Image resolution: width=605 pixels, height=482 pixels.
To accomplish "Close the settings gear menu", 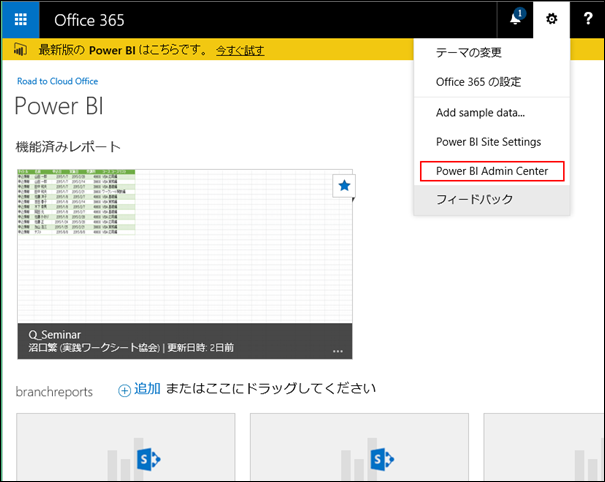I will click(x=551, y=19).
